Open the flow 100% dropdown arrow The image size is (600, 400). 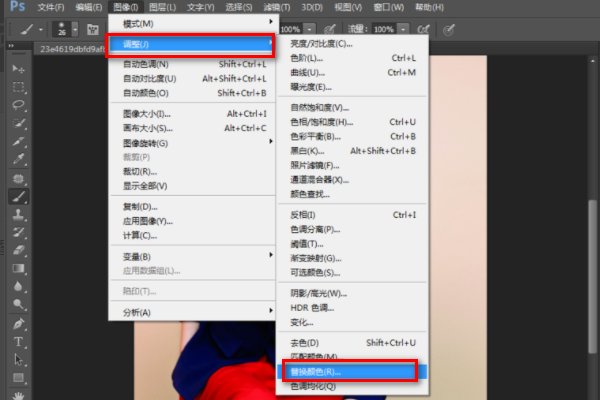click(x=403, y=29)
